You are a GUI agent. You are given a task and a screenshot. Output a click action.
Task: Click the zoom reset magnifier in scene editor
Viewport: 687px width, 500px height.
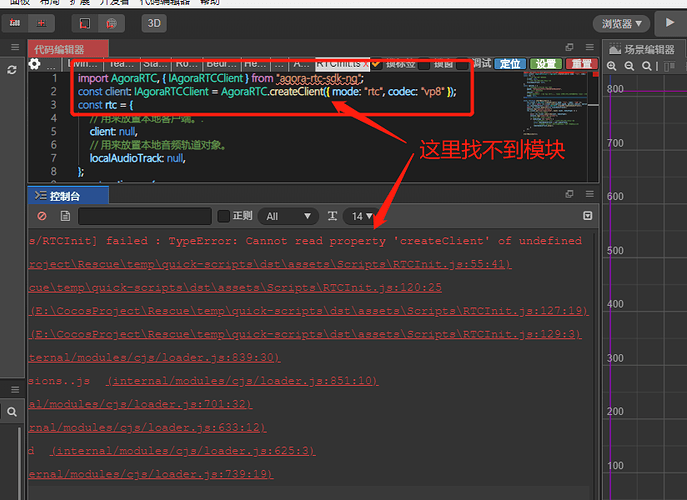pos(647,66)
